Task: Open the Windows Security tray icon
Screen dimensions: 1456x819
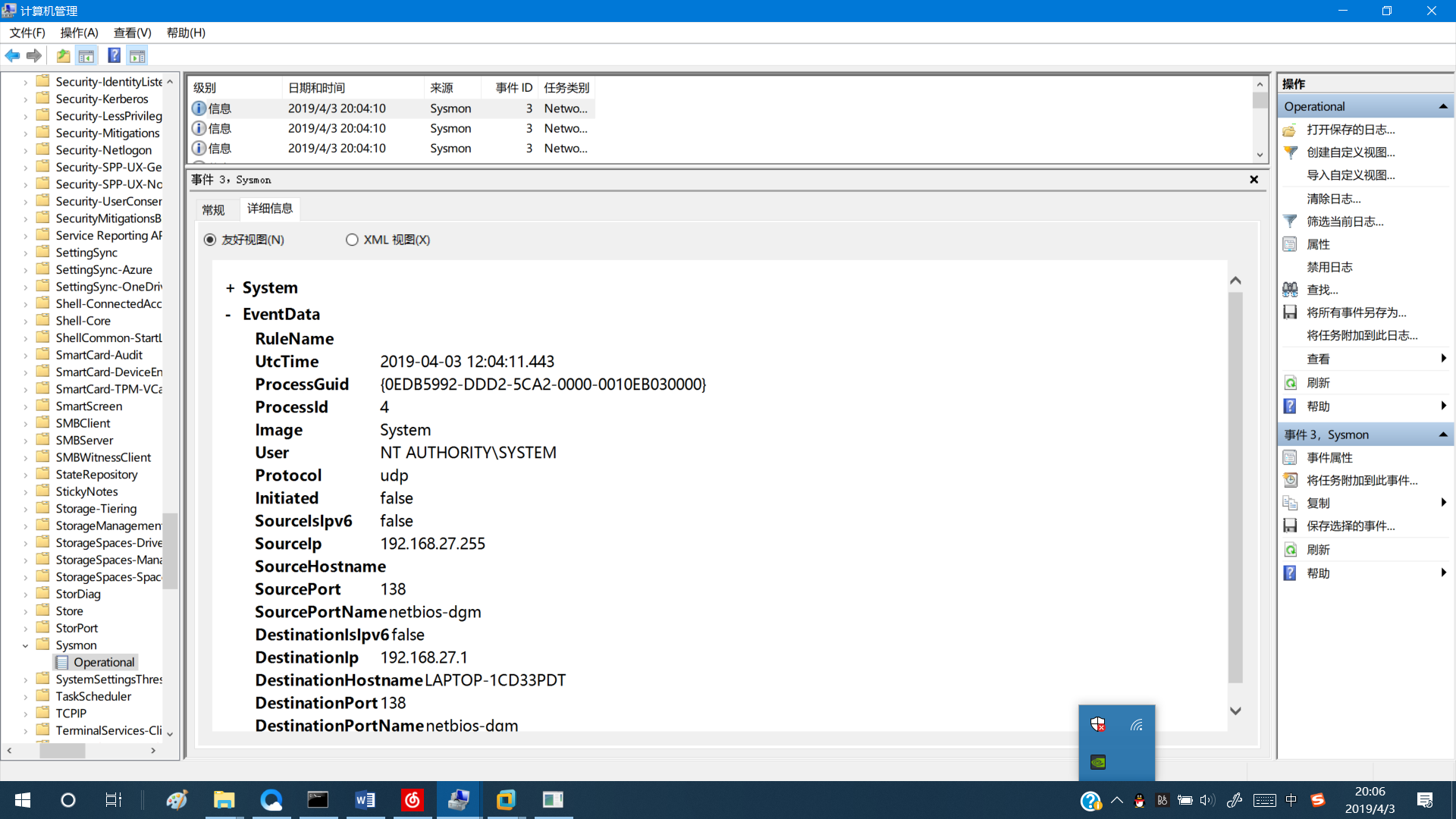Action: pyautogui.click(x=1097, y=724)
